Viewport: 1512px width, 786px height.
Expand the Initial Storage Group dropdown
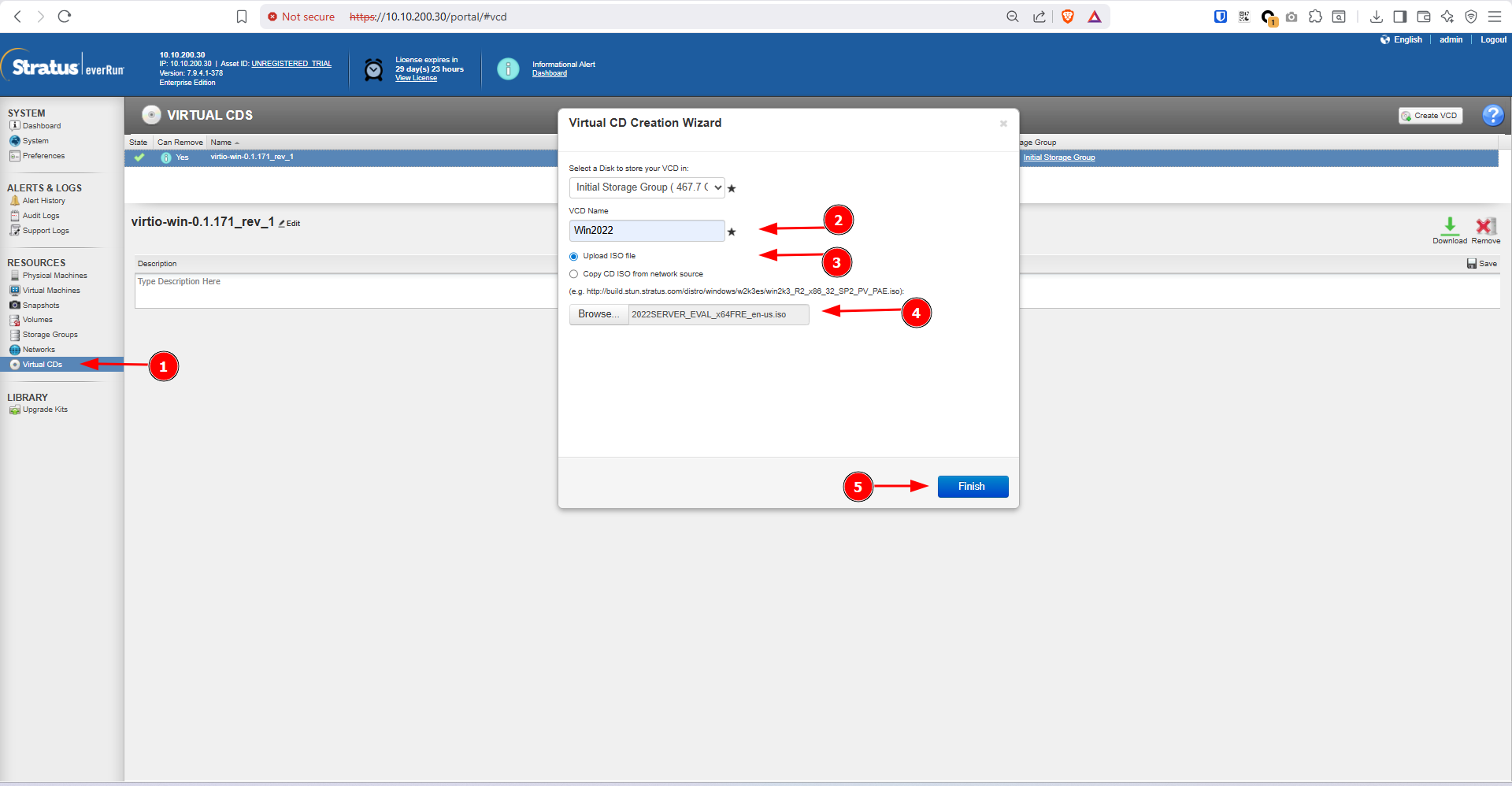pos(647,187)
